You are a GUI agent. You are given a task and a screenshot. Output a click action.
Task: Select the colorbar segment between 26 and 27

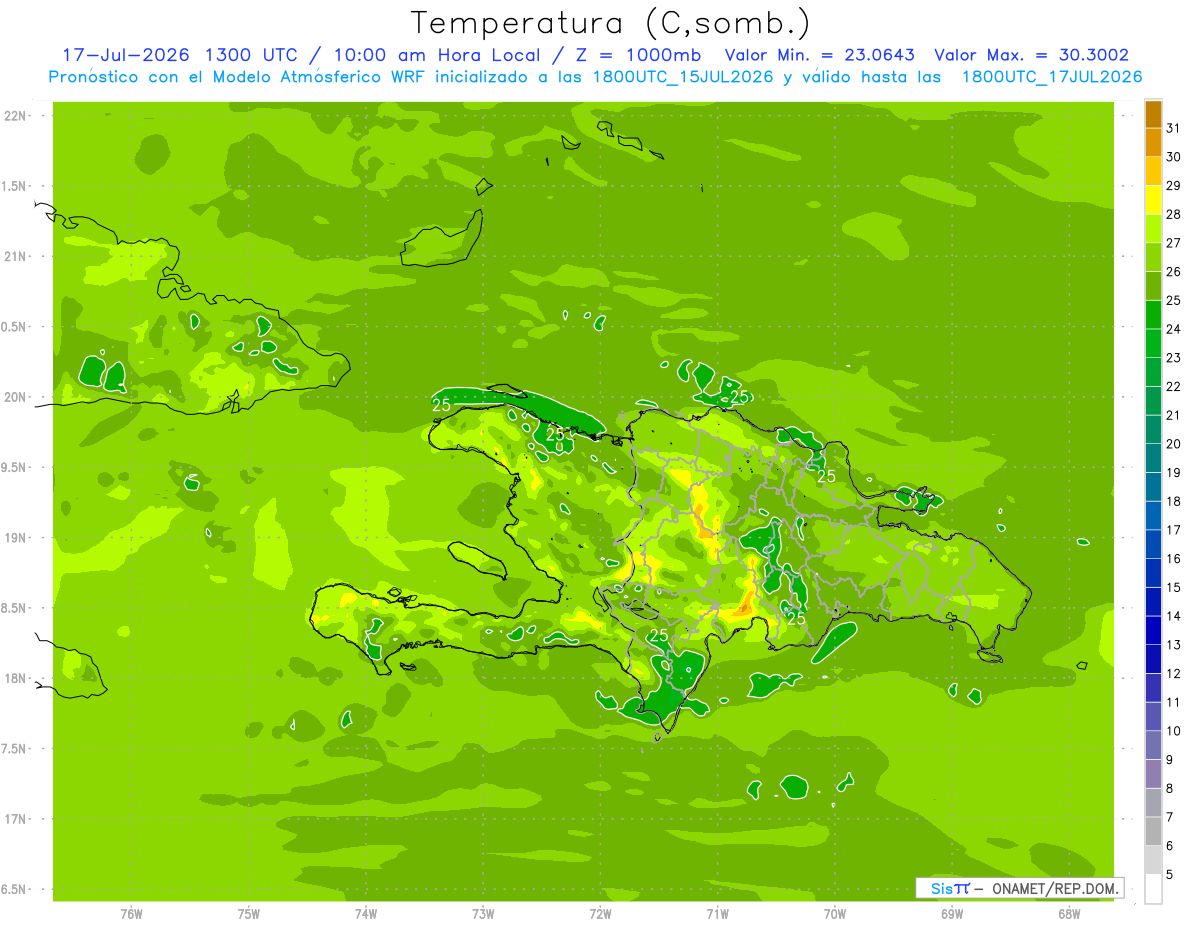click(1153, 257)
